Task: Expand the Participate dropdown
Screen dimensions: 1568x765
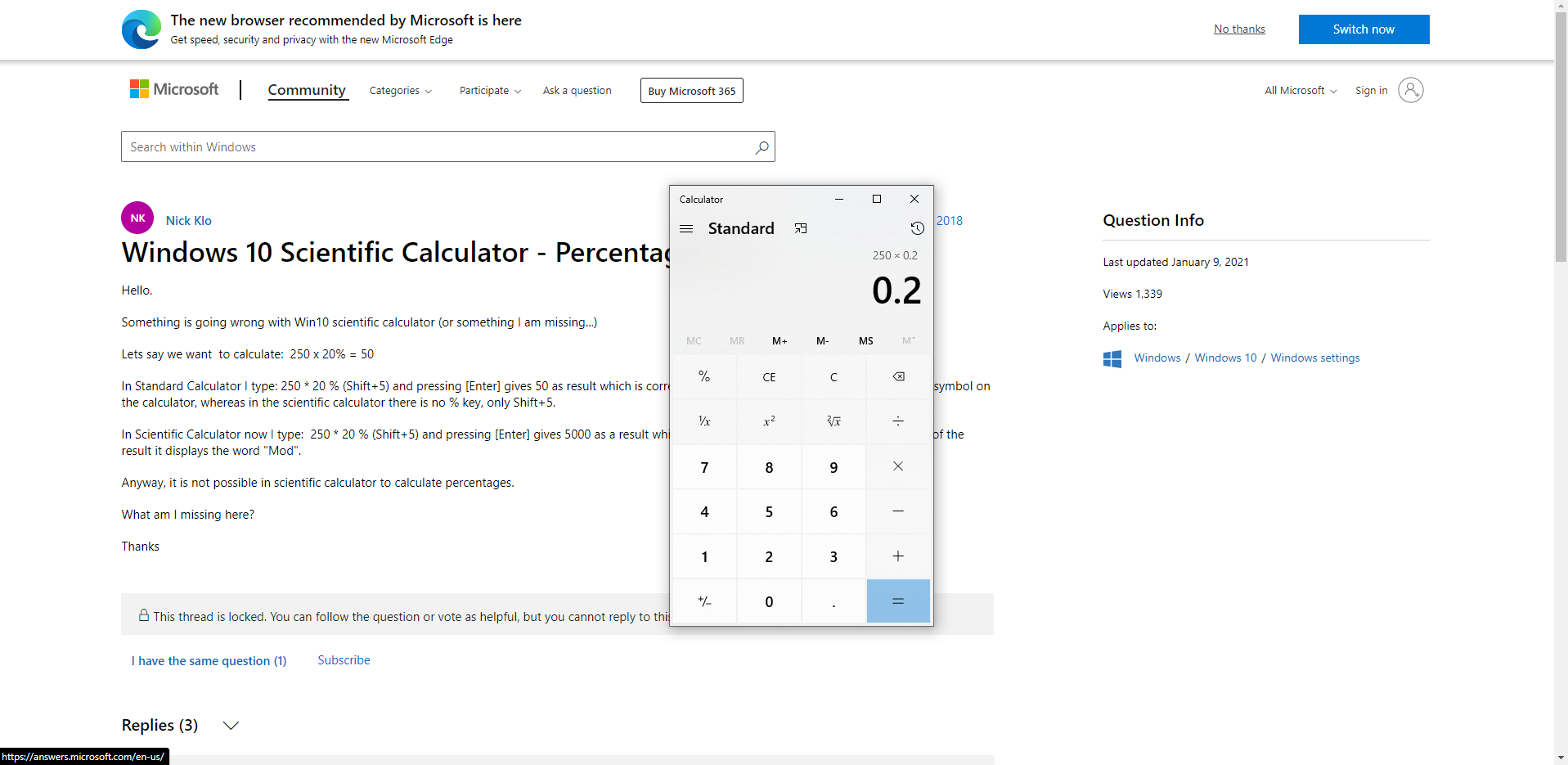Action: tap(490, 91)
